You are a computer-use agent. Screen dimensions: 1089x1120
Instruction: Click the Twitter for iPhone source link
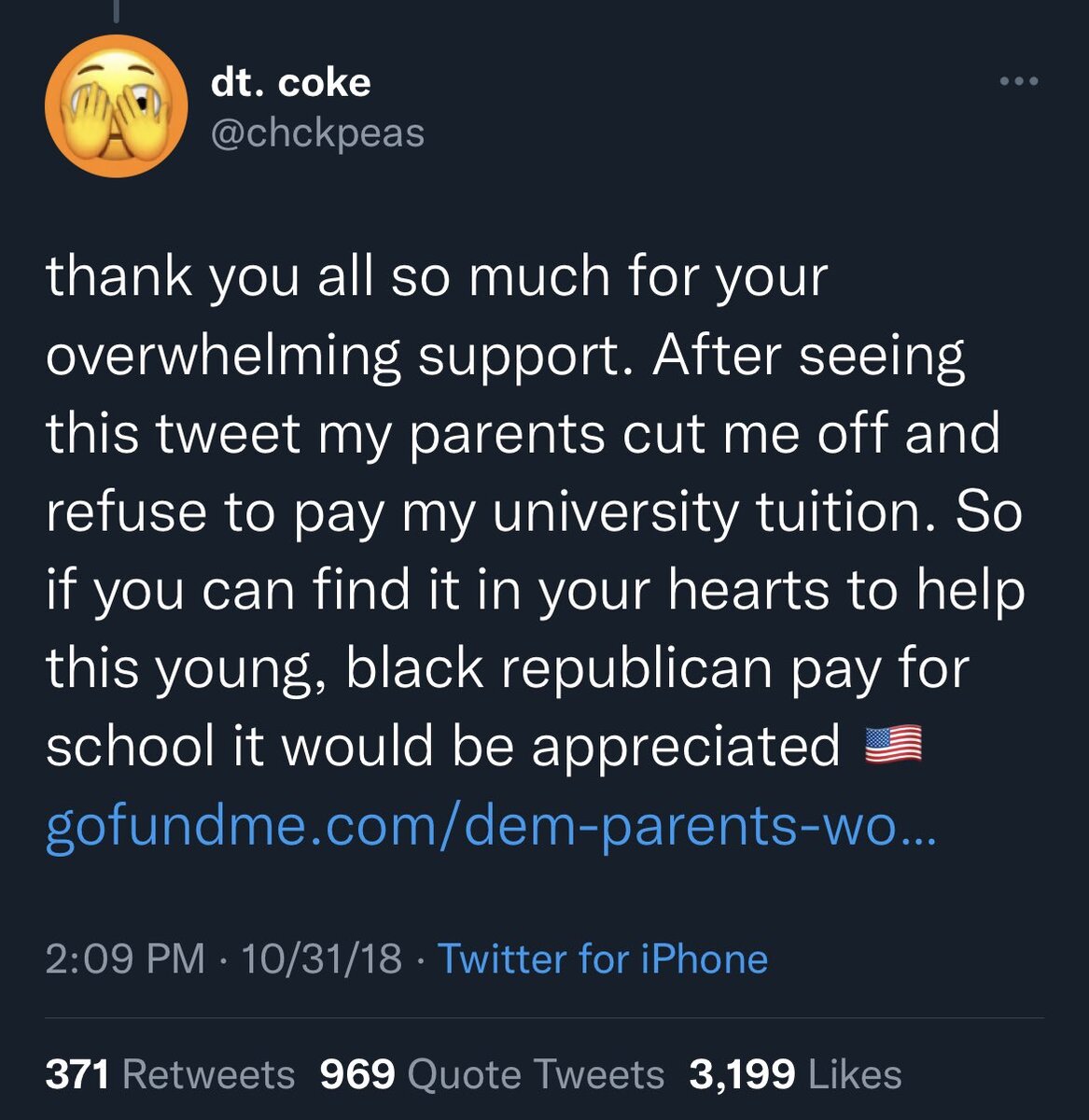(603, 959)
